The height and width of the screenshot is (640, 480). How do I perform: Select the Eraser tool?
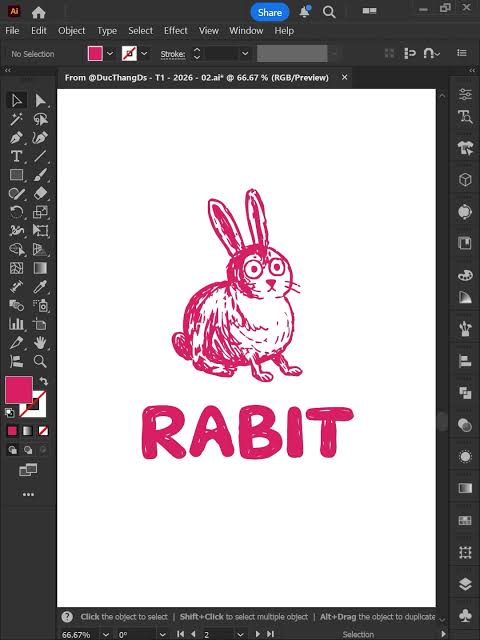click(40, 193)
